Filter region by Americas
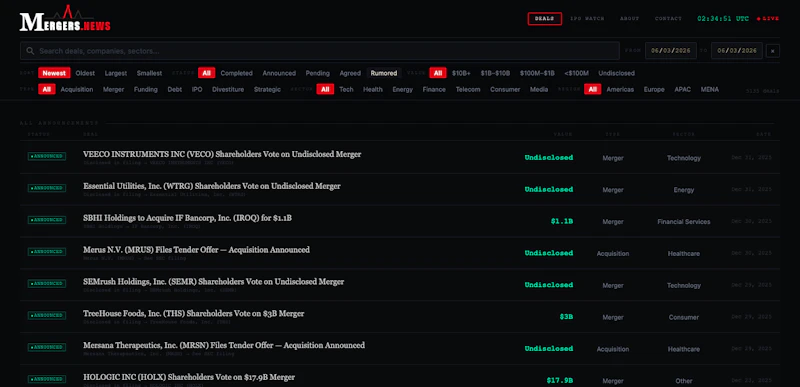Viewport: 800px width, 387px height. click(620, 89)
